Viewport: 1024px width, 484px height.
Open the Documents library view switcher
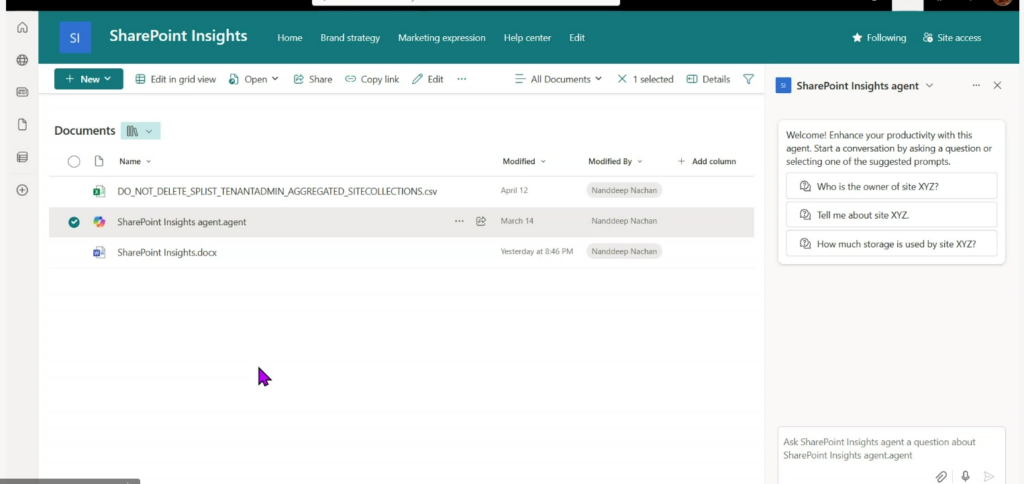(x=140, y=131)
